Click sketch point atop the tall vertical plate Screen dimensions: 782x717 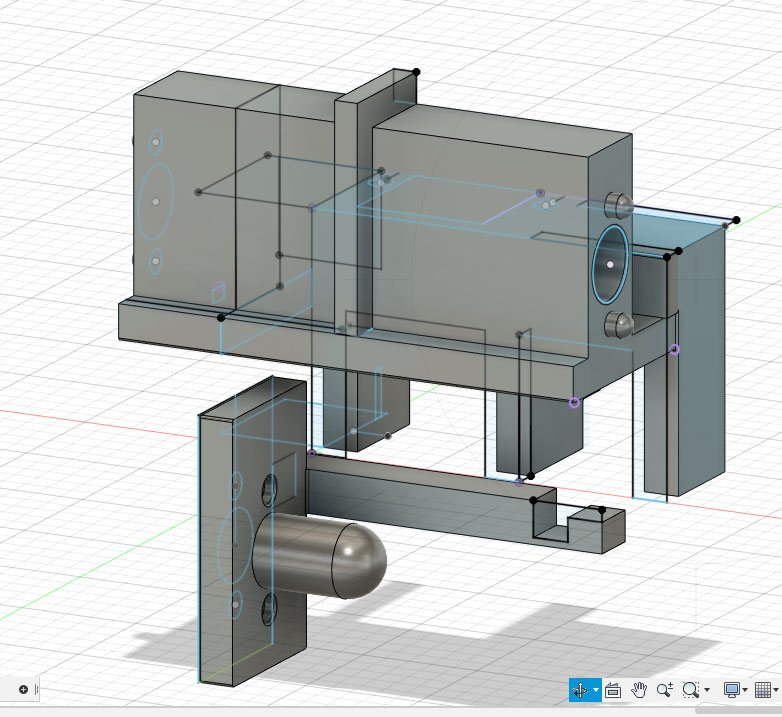[416, 71]
